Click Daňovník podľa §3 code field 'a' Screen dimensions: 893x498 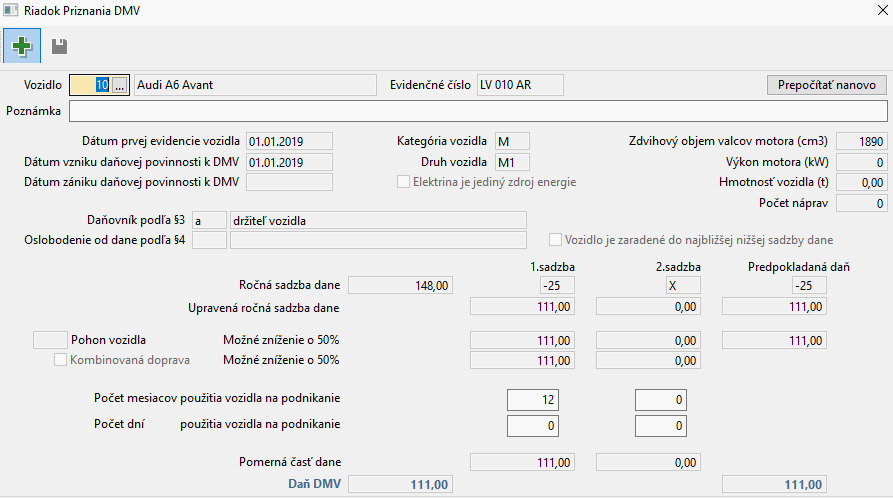coord(209,221)
